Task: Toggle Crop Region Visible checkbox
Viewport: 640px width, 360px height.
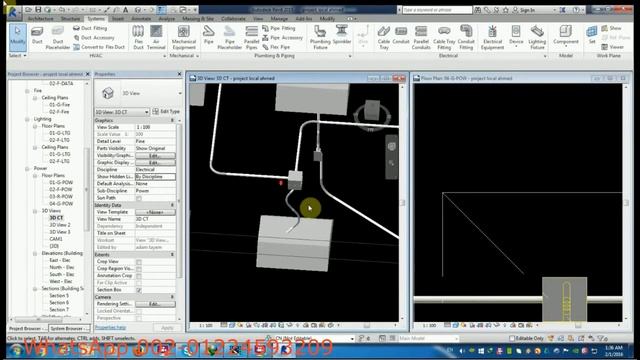Action: (139, 269)
